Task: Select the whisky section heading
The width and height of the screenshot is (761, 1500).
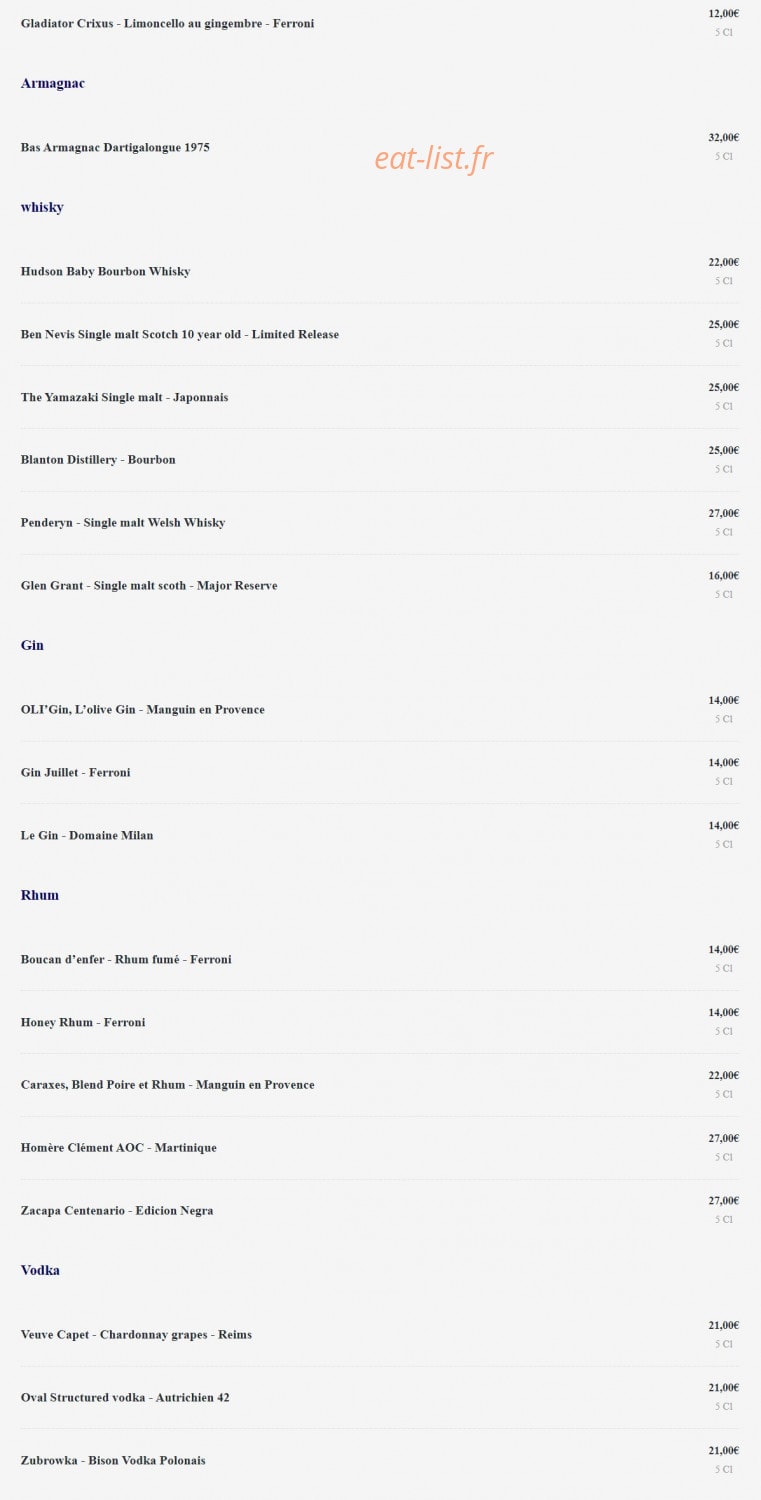Action: point(42,207)
